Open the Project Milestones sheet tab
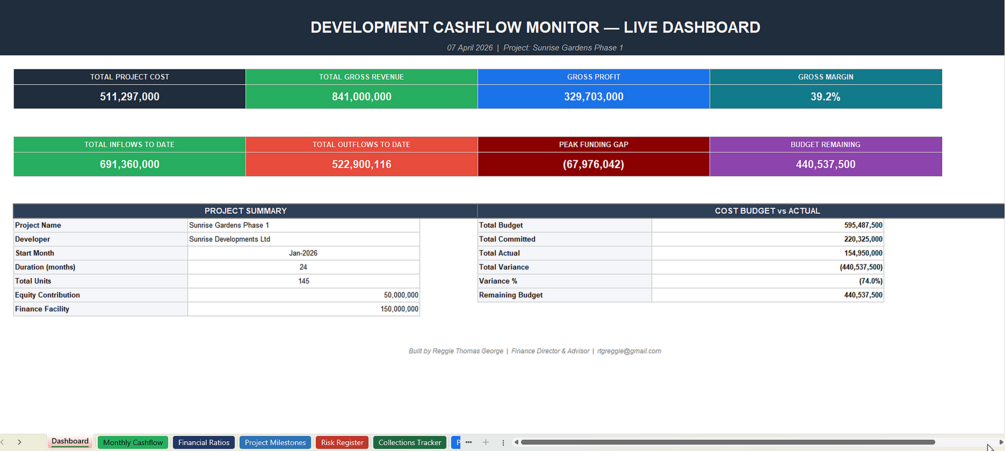This screenshot has height=451, width=1005. click(x=275, y=443)
